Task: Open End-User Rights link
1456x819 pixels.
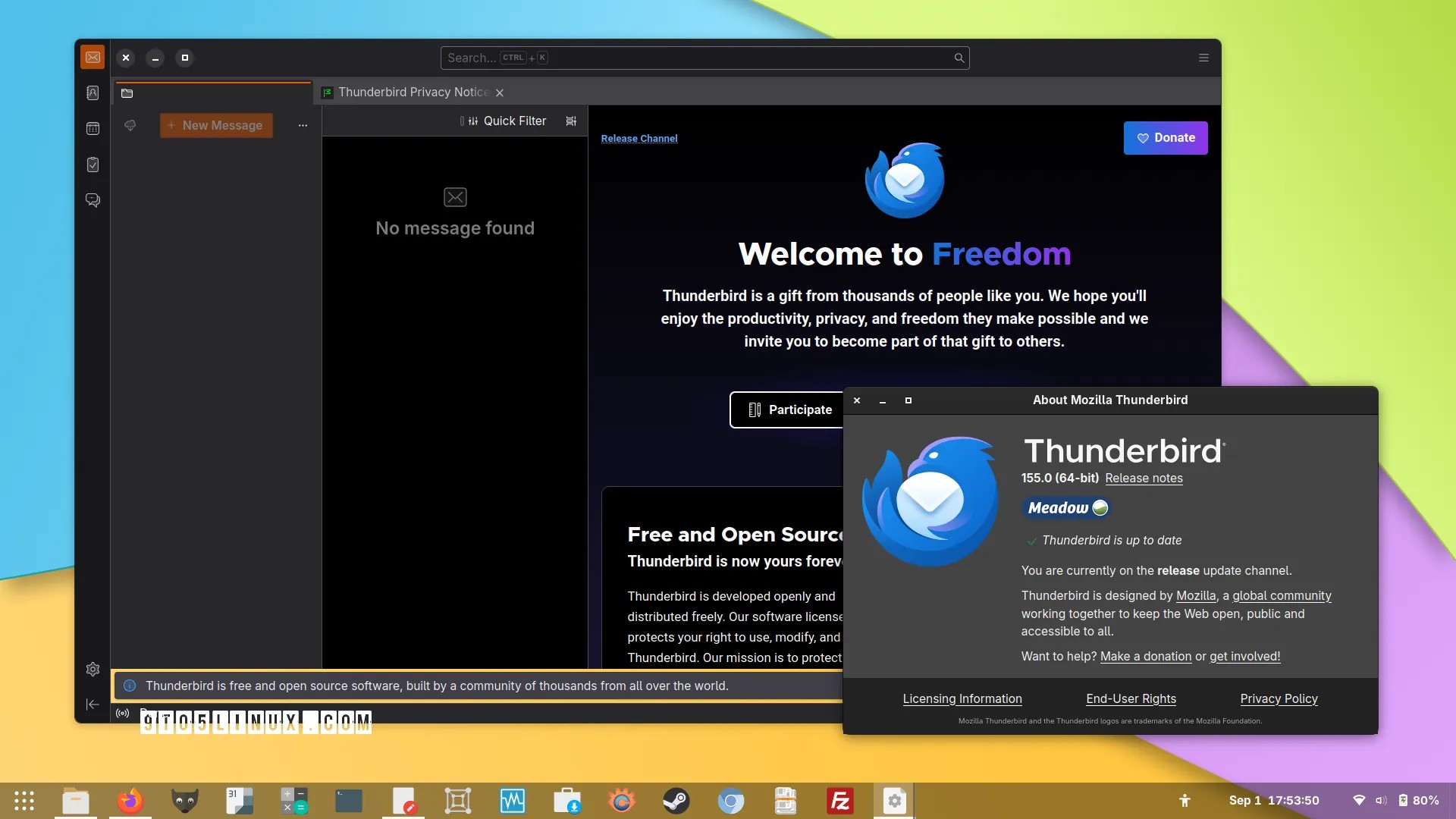Action: point(1131,698)
